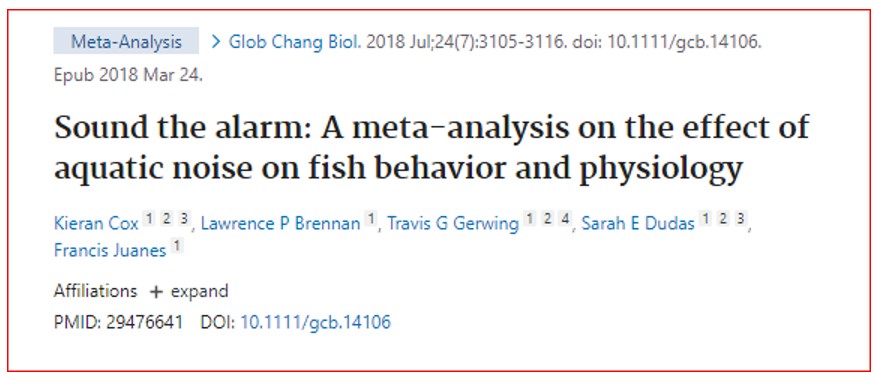
Task: Click affiliation 2 superscript after Kieran Cox
Action: tap(166, 218)
